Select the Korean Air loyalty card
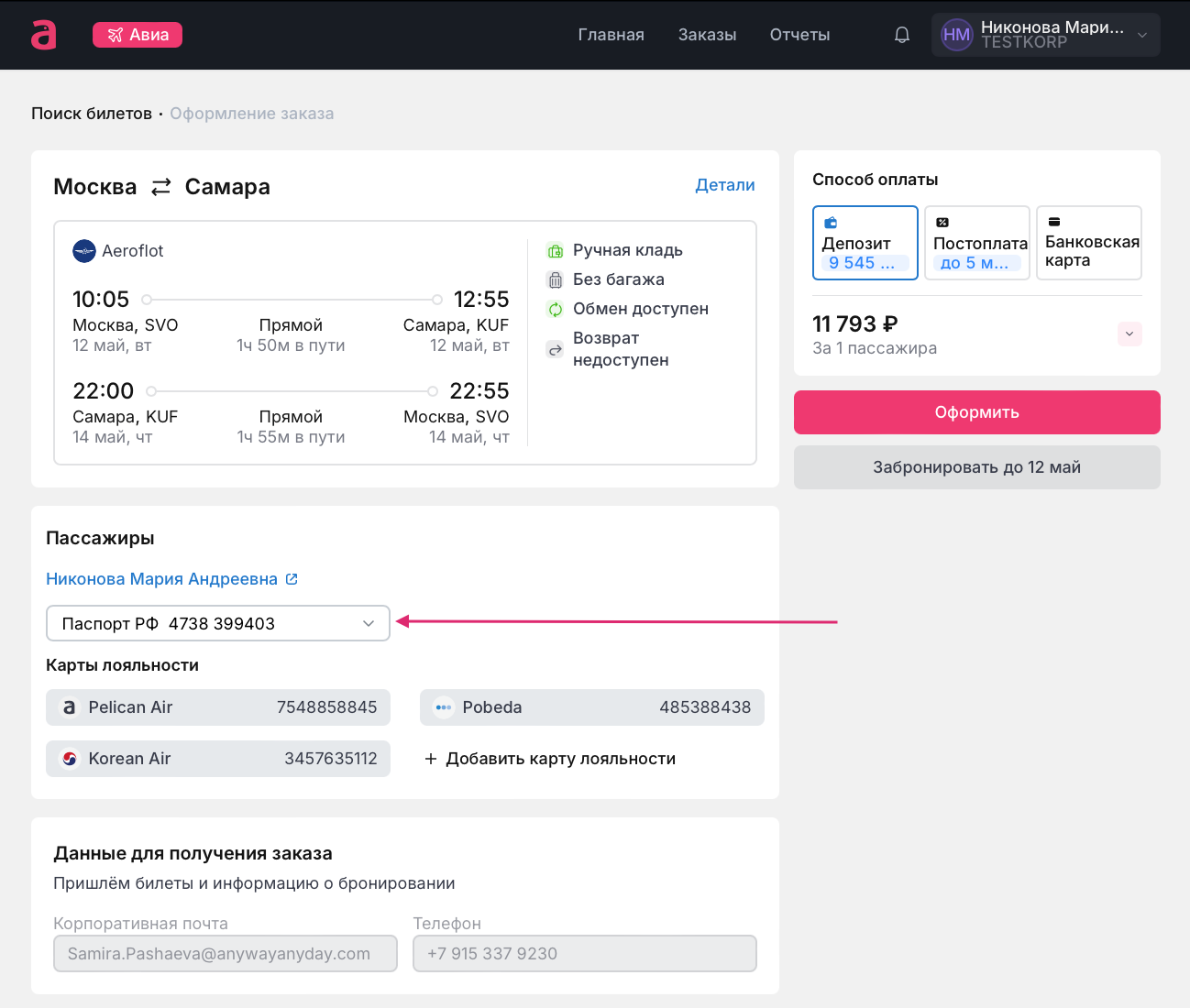Viewport: 1190px width, 1008px height. pyautogui.click(x=218, y=759)
